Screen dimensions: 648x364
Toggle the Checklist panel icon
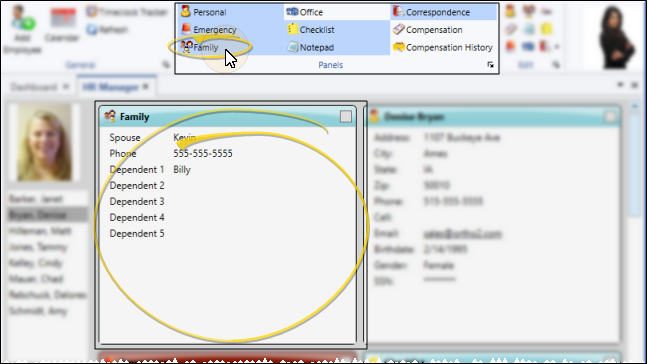click(292, 29)
